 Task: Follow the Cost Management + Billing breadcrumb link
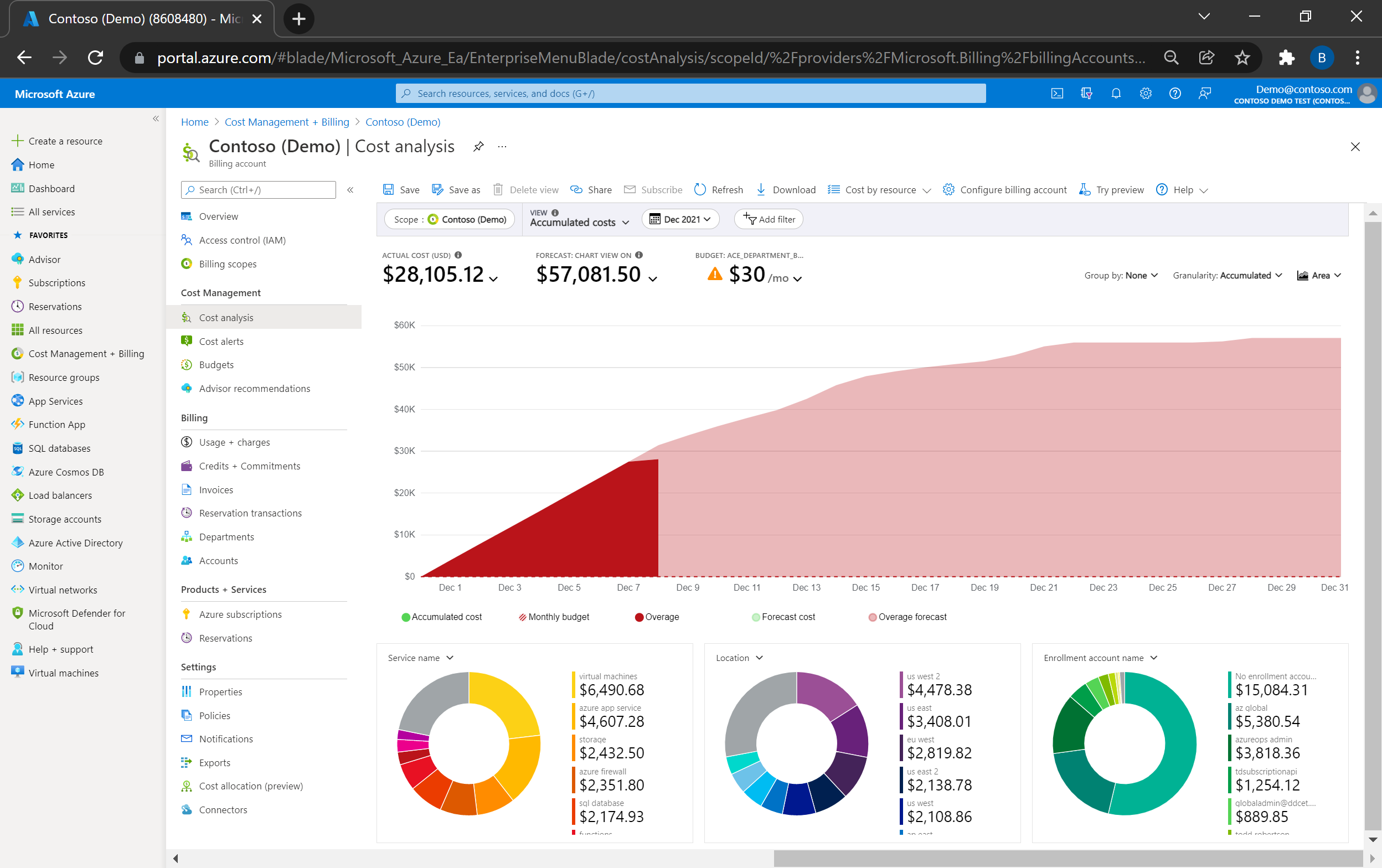click(x=286, y=122)
